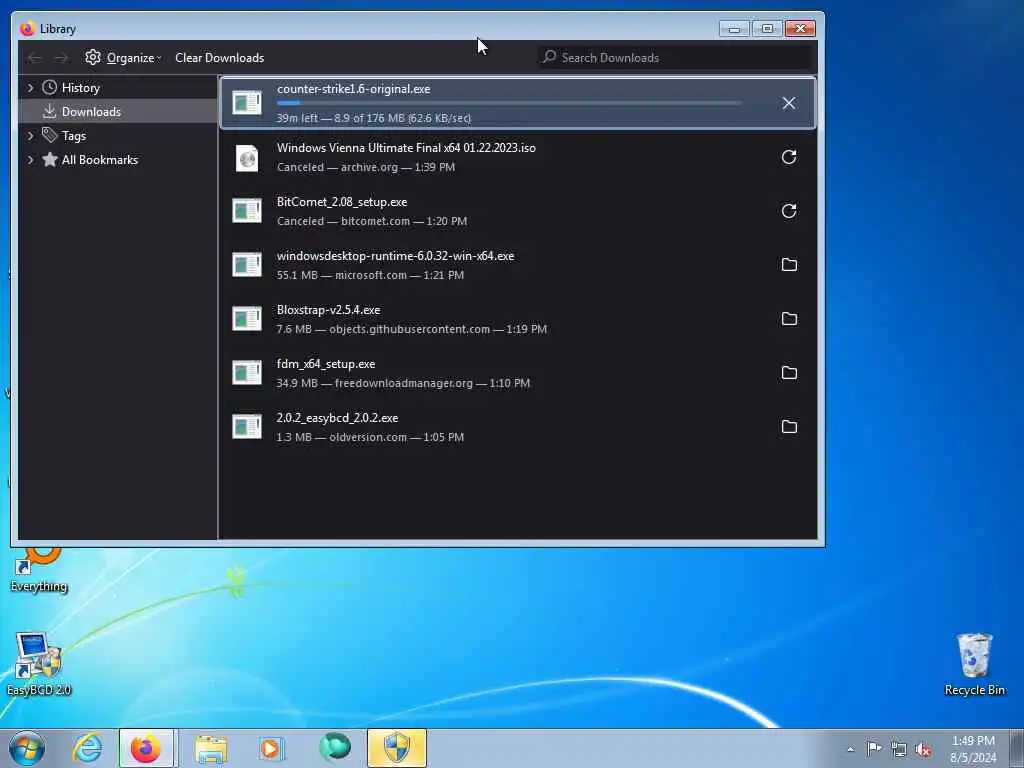1024x768 pixels.
Task: Click the Tags label icon
Action: [50, 135]
